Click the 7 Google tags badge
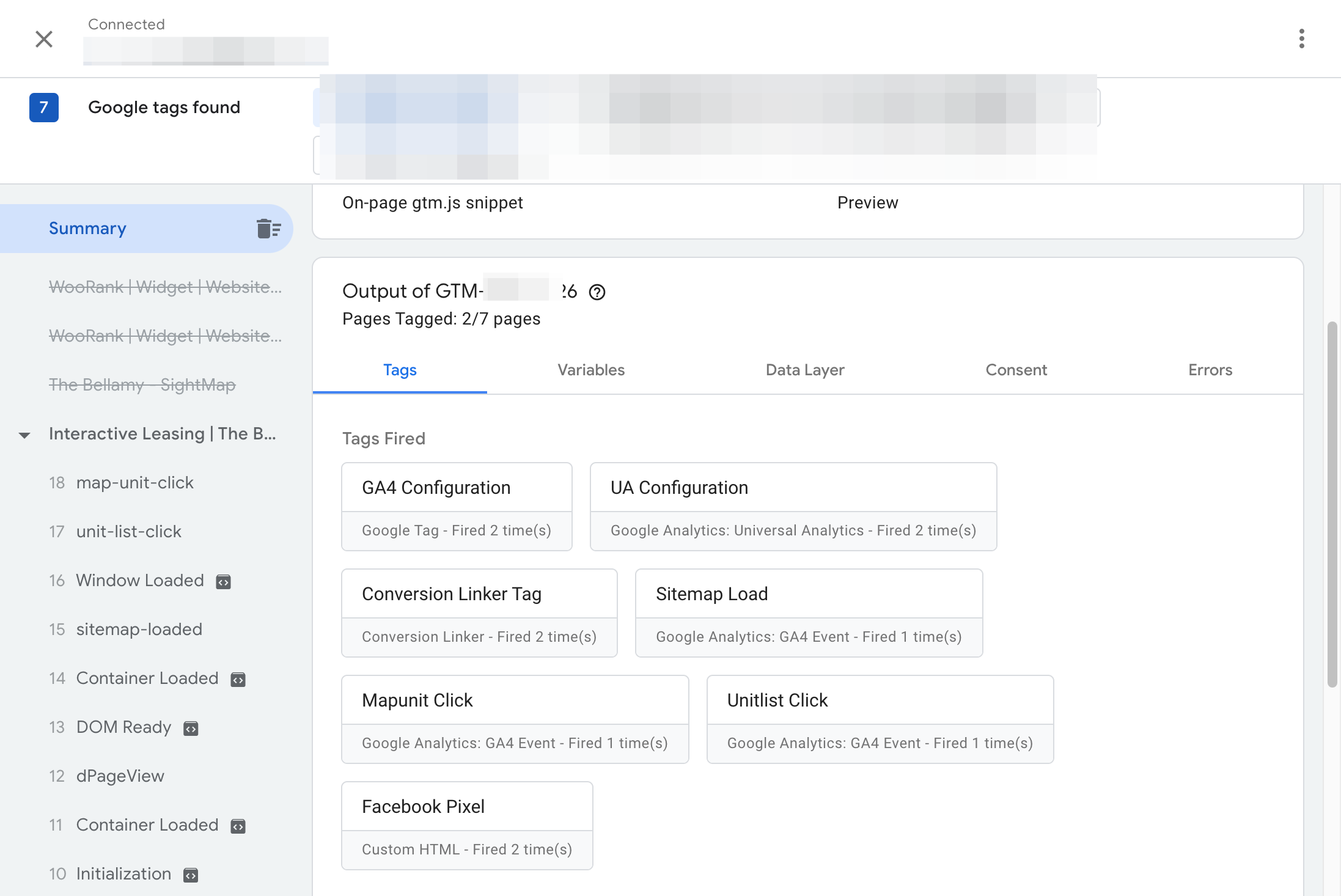This screenshot has height=896, width=1341. (44, 108)
